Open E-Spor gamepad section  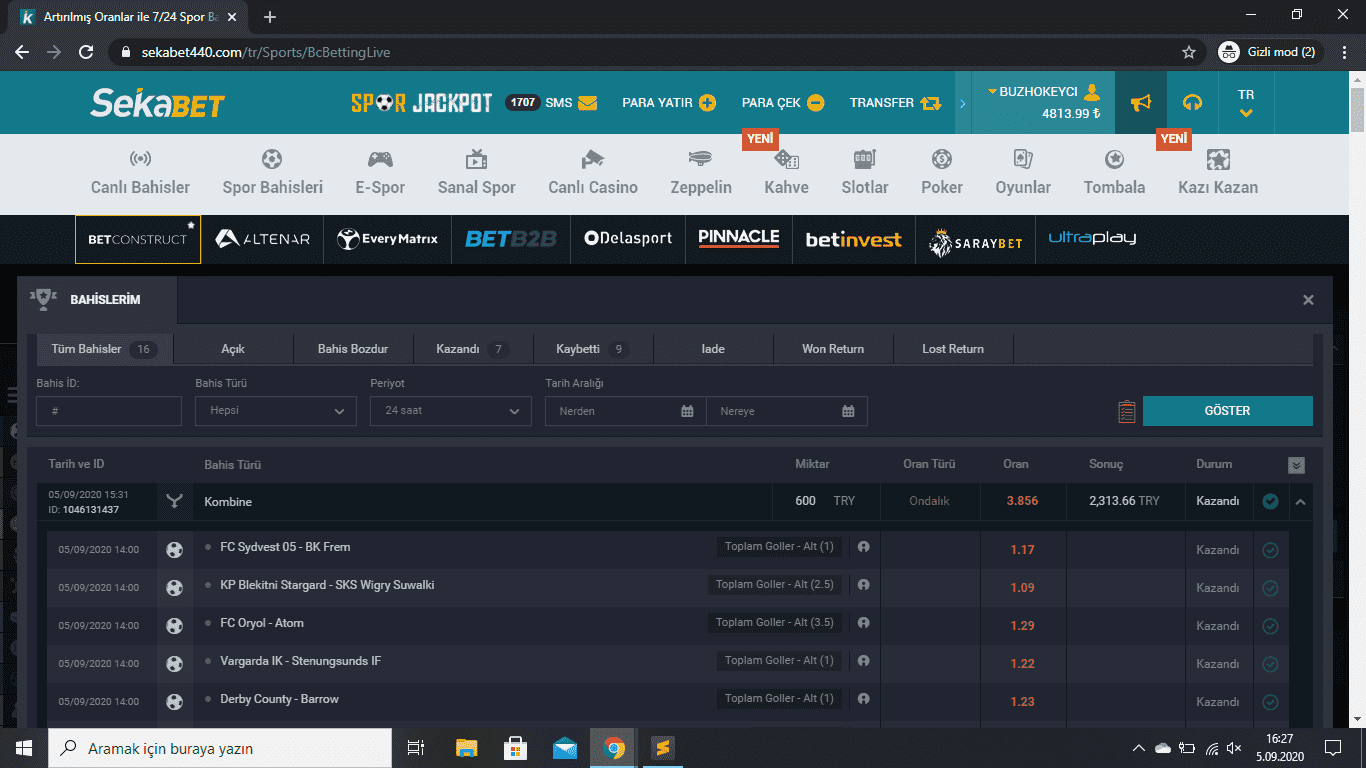pos(380,173)
